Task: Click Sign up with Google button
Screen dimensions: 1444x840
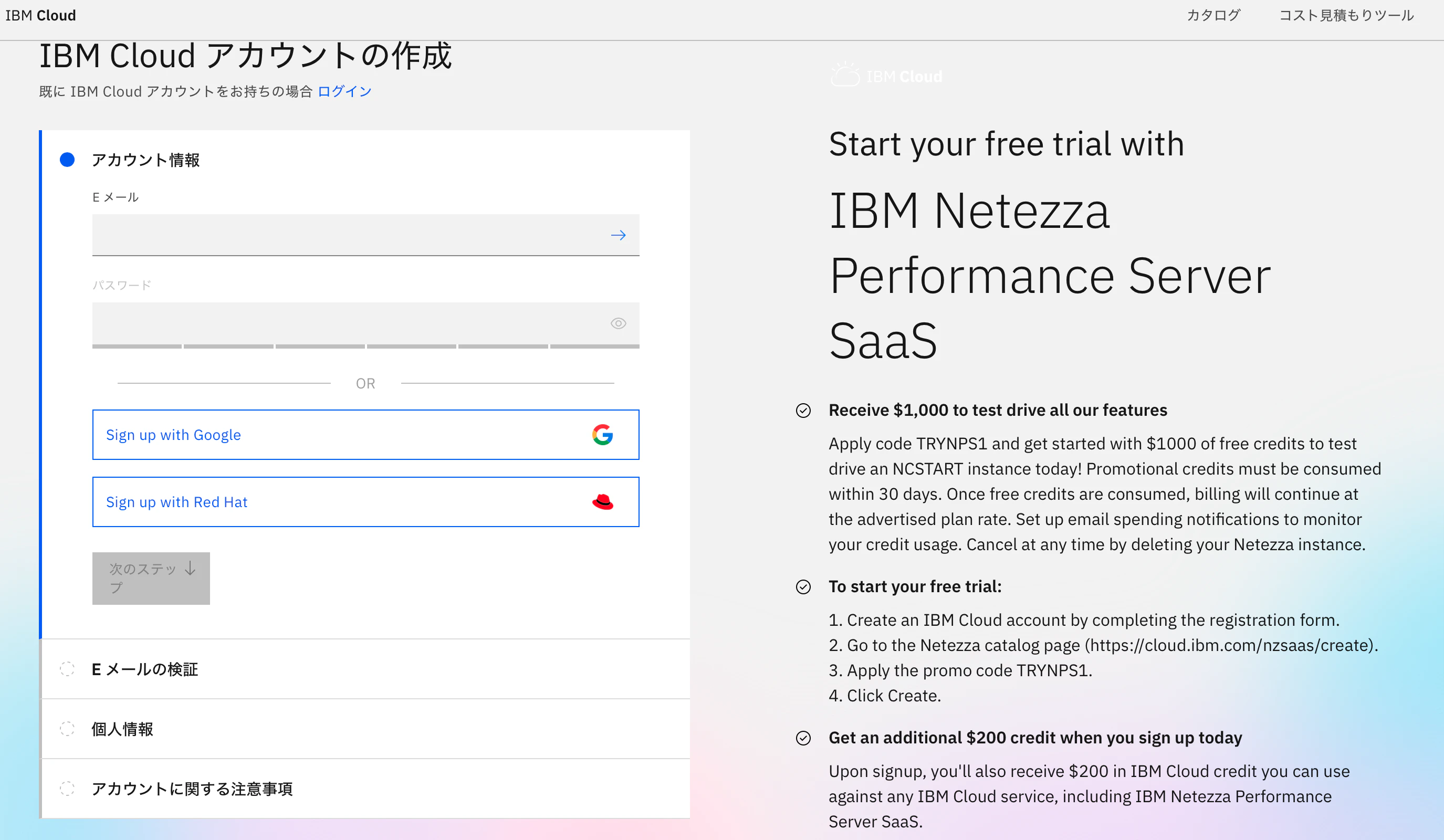Action: [365, 434]
